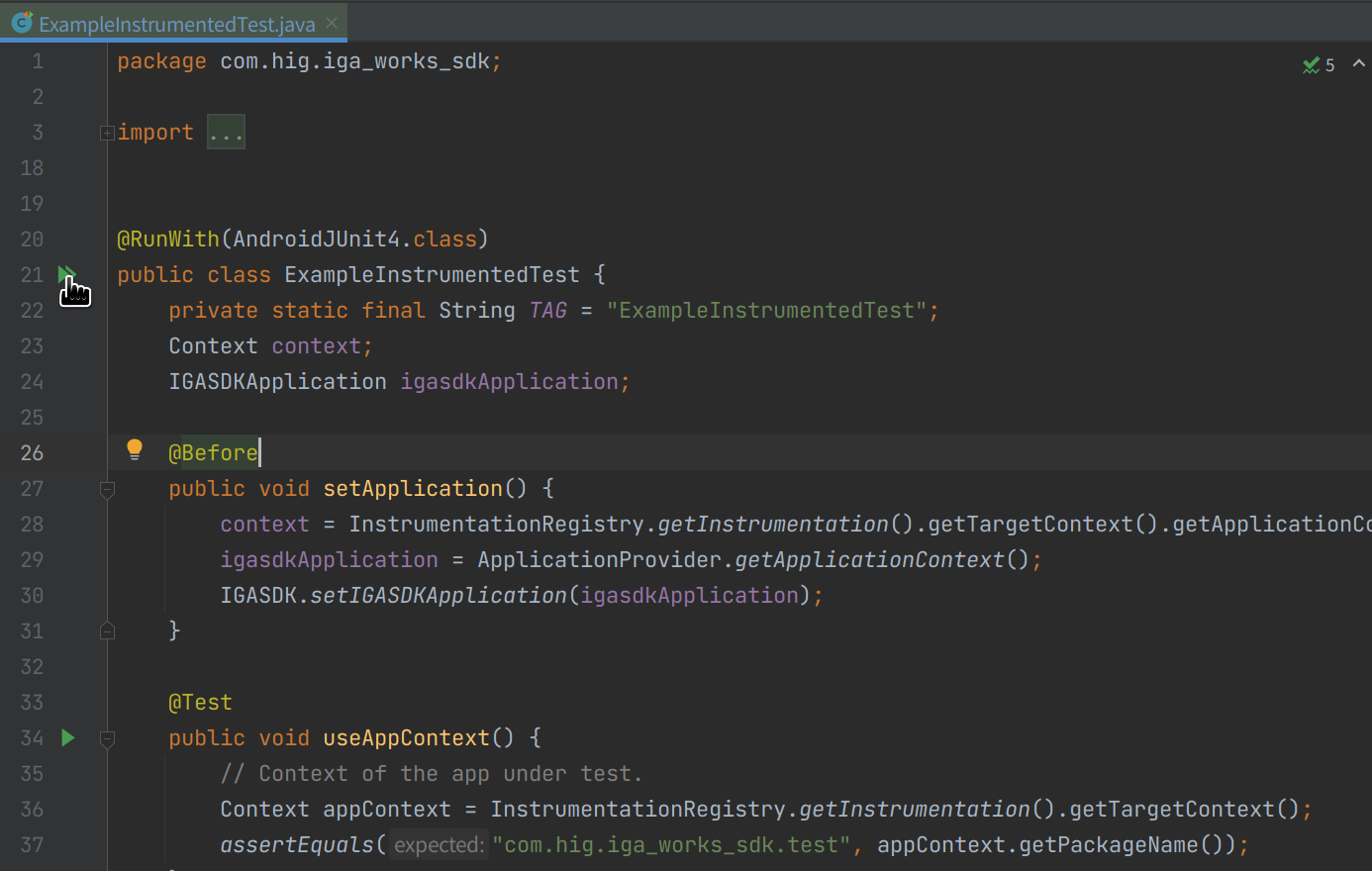Click the @RunWith annotation
Image resolution: width=1372 pixels, height=871 pixels.
click(168, 239)
